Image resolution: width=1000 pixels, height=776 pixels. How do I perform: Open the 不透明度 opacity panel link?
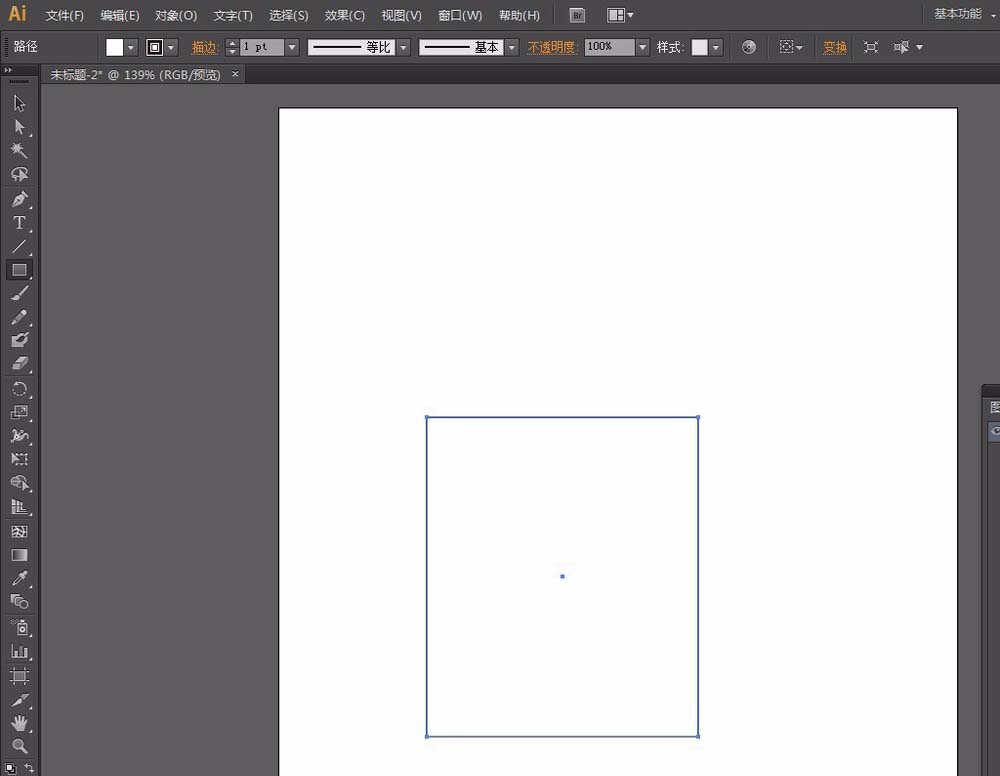[552, 47]
